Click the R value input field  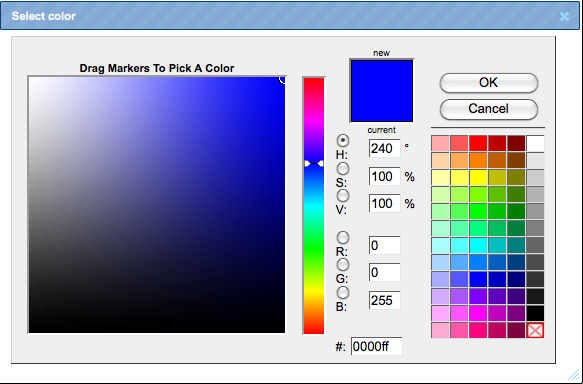[x=384, y=245]
